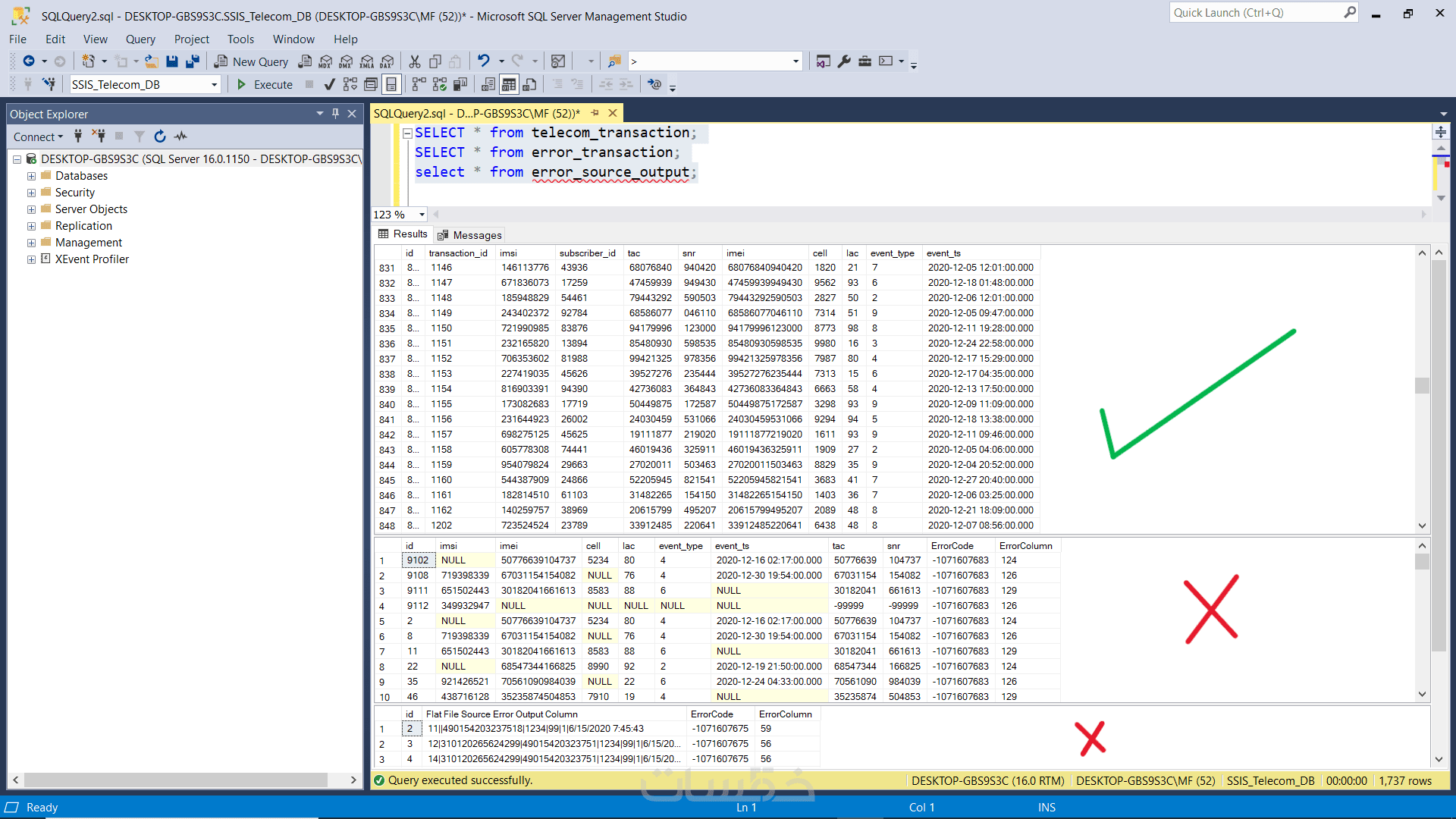
Task: Open the 123 % zoom dropdown
Action: click(x=422, y=215)
